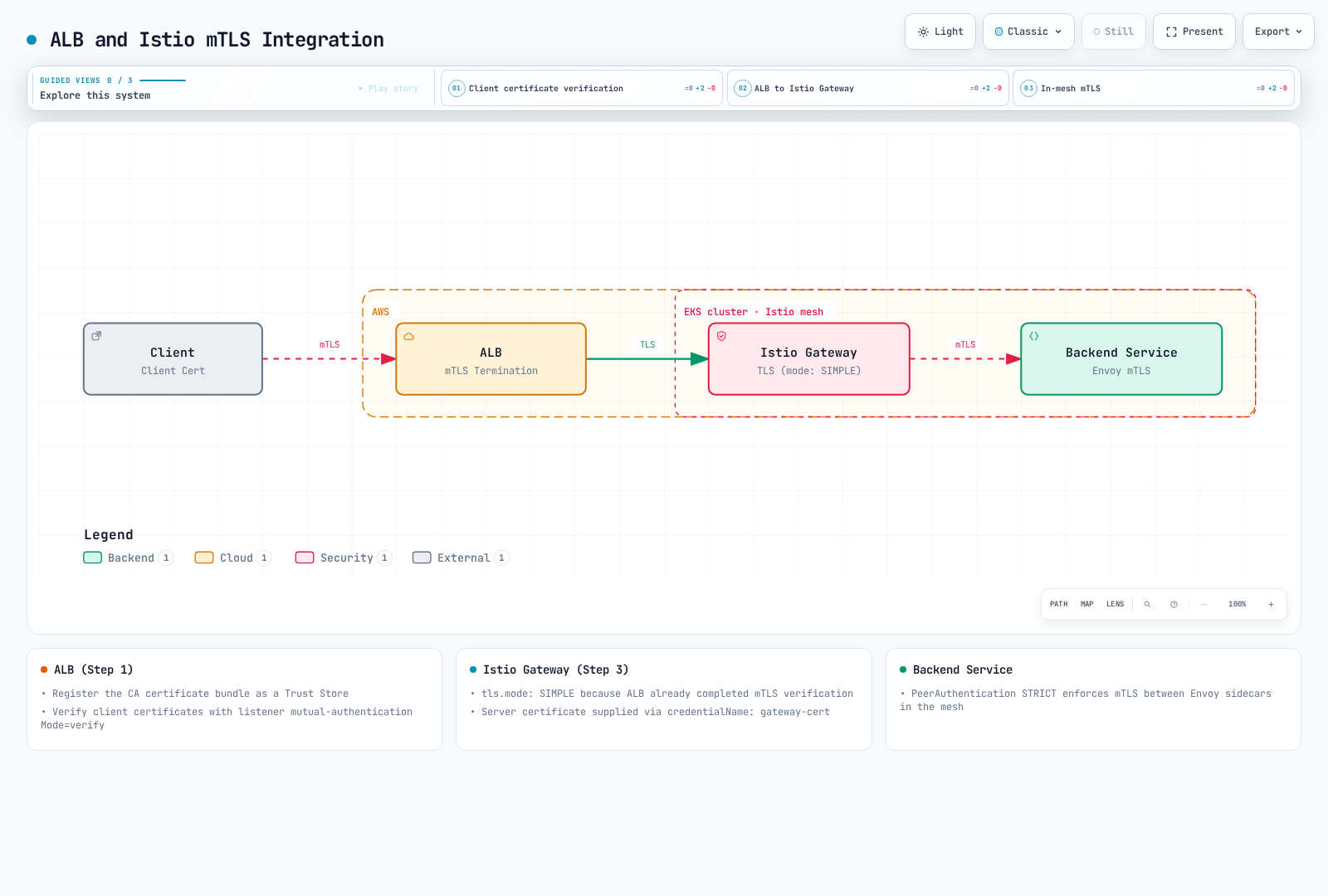The height and width of the screenshot is (896, 1328).
Task: Switch to PATH mode
Action: point(1058,604)
